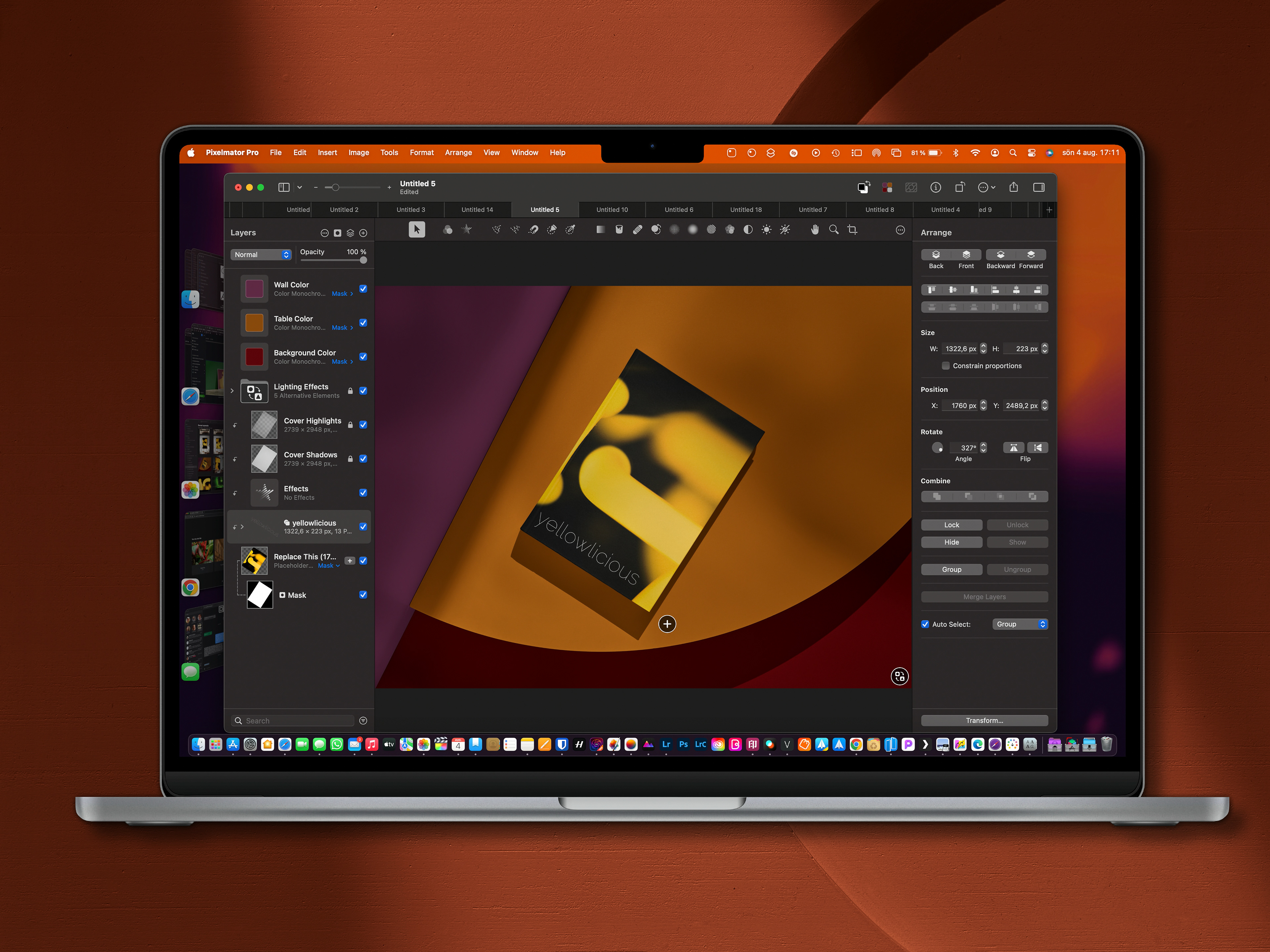1270x952 pixels.
Task: Select the Zoom magnifier tool
Action: click(x=834, y=229)
